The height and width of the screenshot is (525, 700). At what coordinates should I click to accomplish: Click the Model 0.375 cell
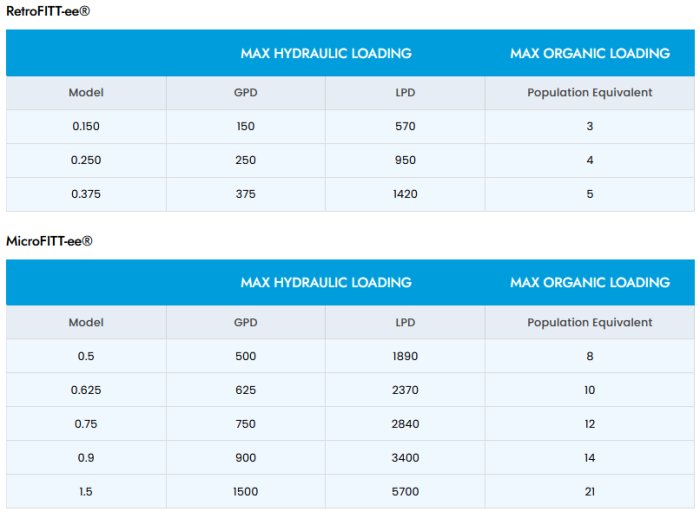click(86, 194)
